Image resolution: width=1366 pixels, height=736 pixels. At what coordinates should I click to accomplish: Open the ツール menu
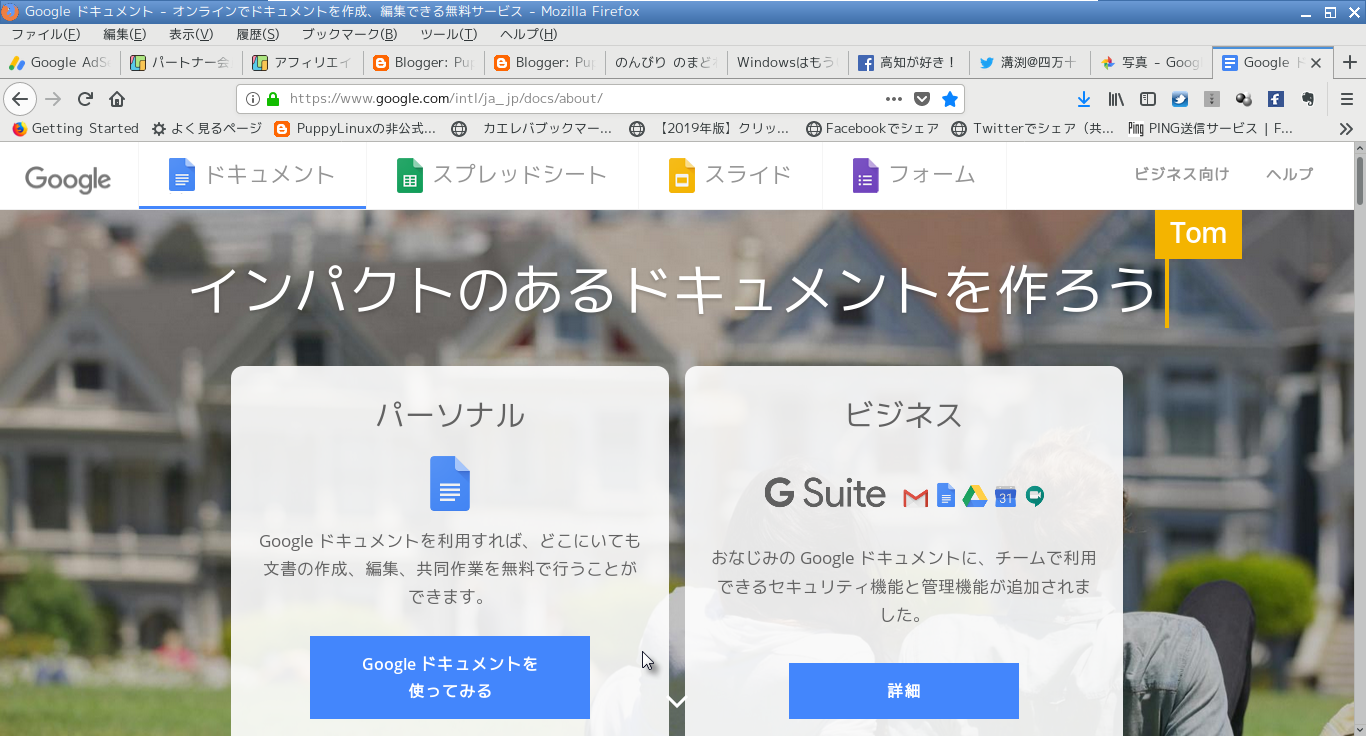click(448, 34)
